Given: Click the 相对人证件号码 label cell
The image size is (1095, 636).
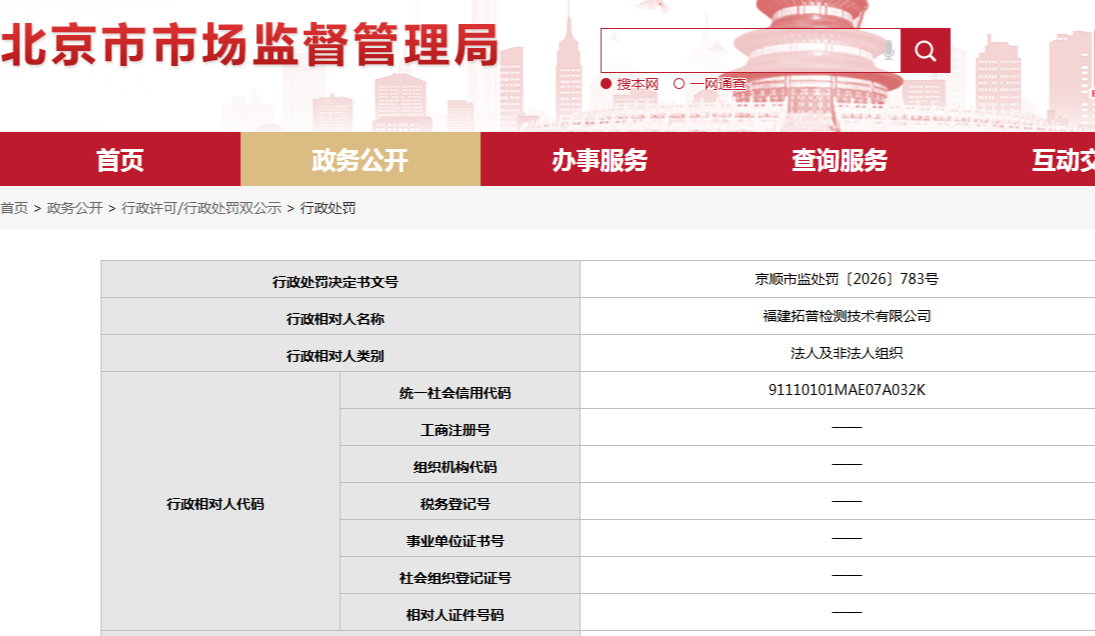Looking at the screenshot, I should pos(460,612).
